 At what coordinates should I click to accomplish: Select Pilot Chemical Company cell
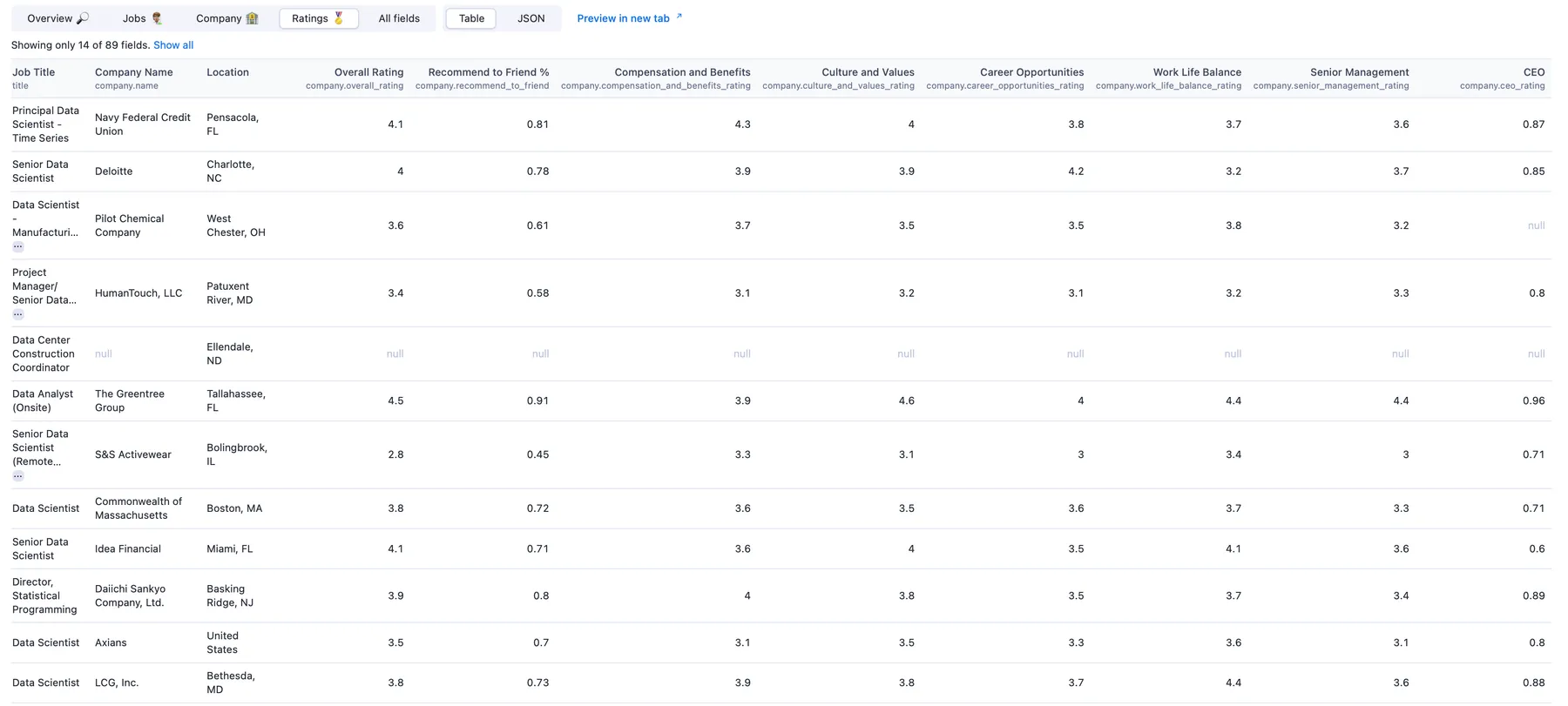click(x=130, y=225)
